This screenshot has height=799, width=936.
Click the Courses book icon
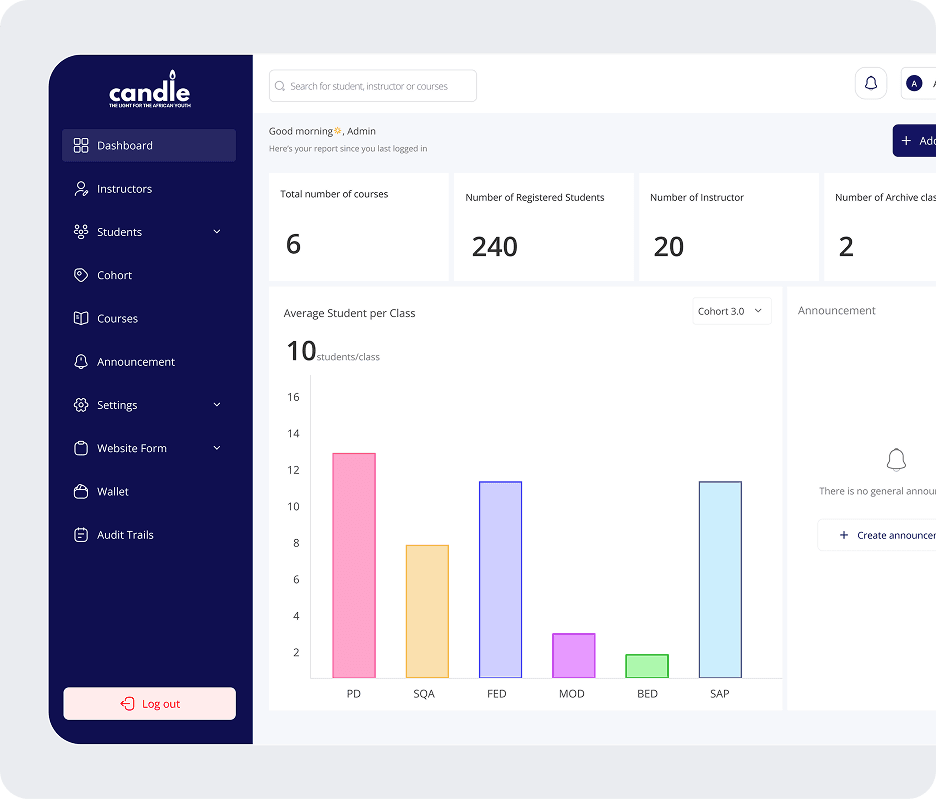point(81,319)
